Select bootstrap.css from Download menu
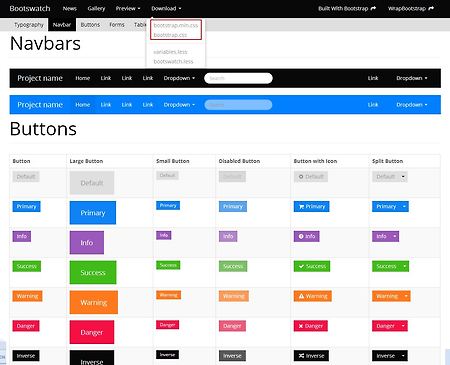The image size is (450, 365). click(170, 35)
